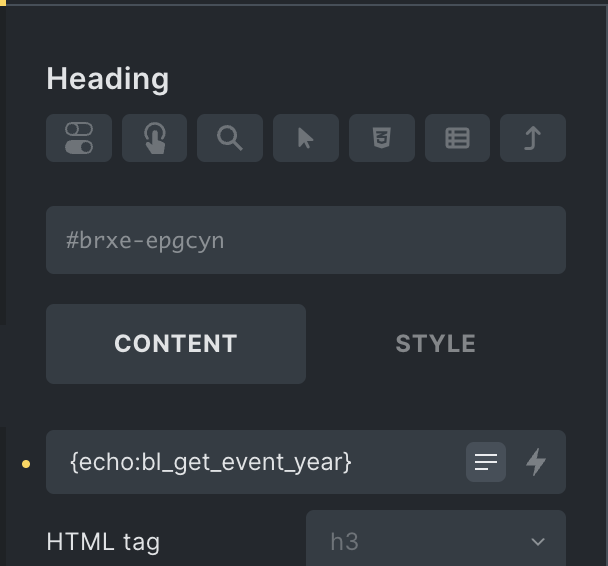The height and width of the screenshot is (566, 608).
Task: Open the element conditions toggle icon
Action: pos(79,138)
